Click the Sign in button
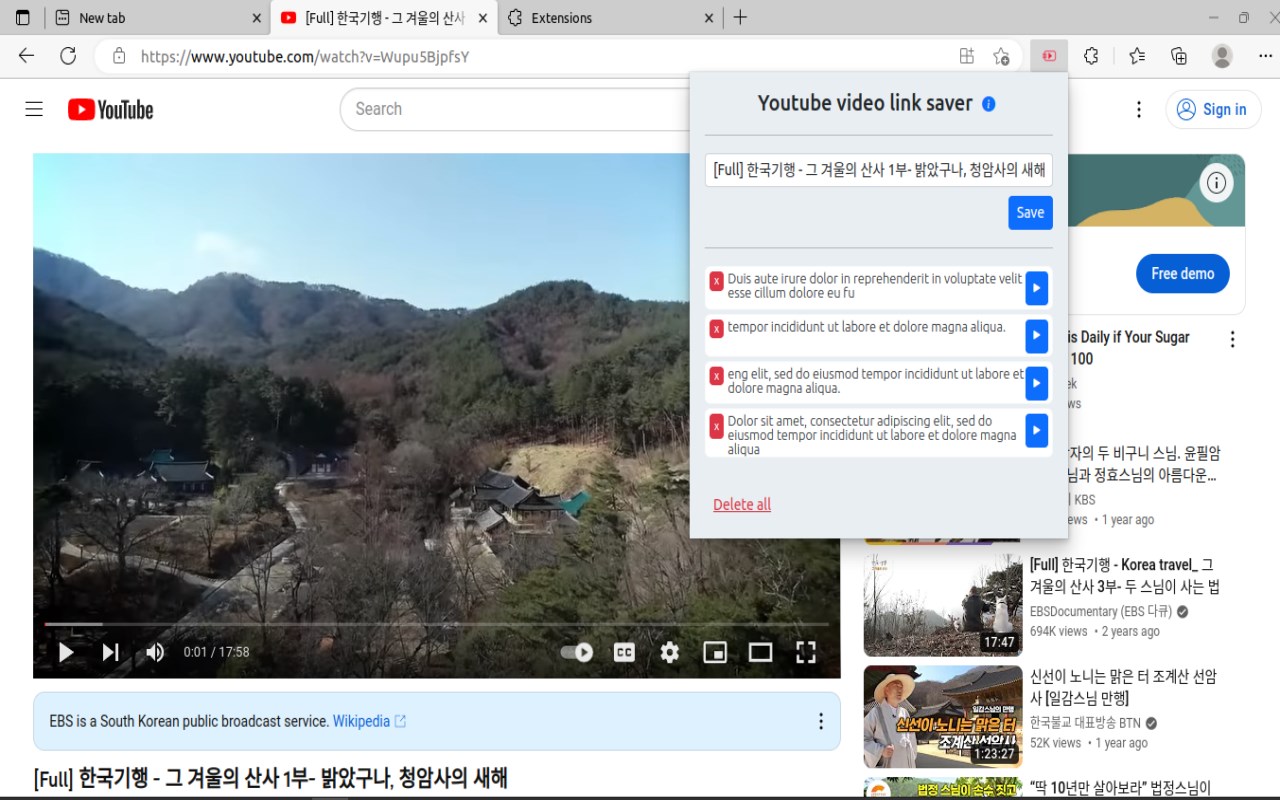 1212,109
